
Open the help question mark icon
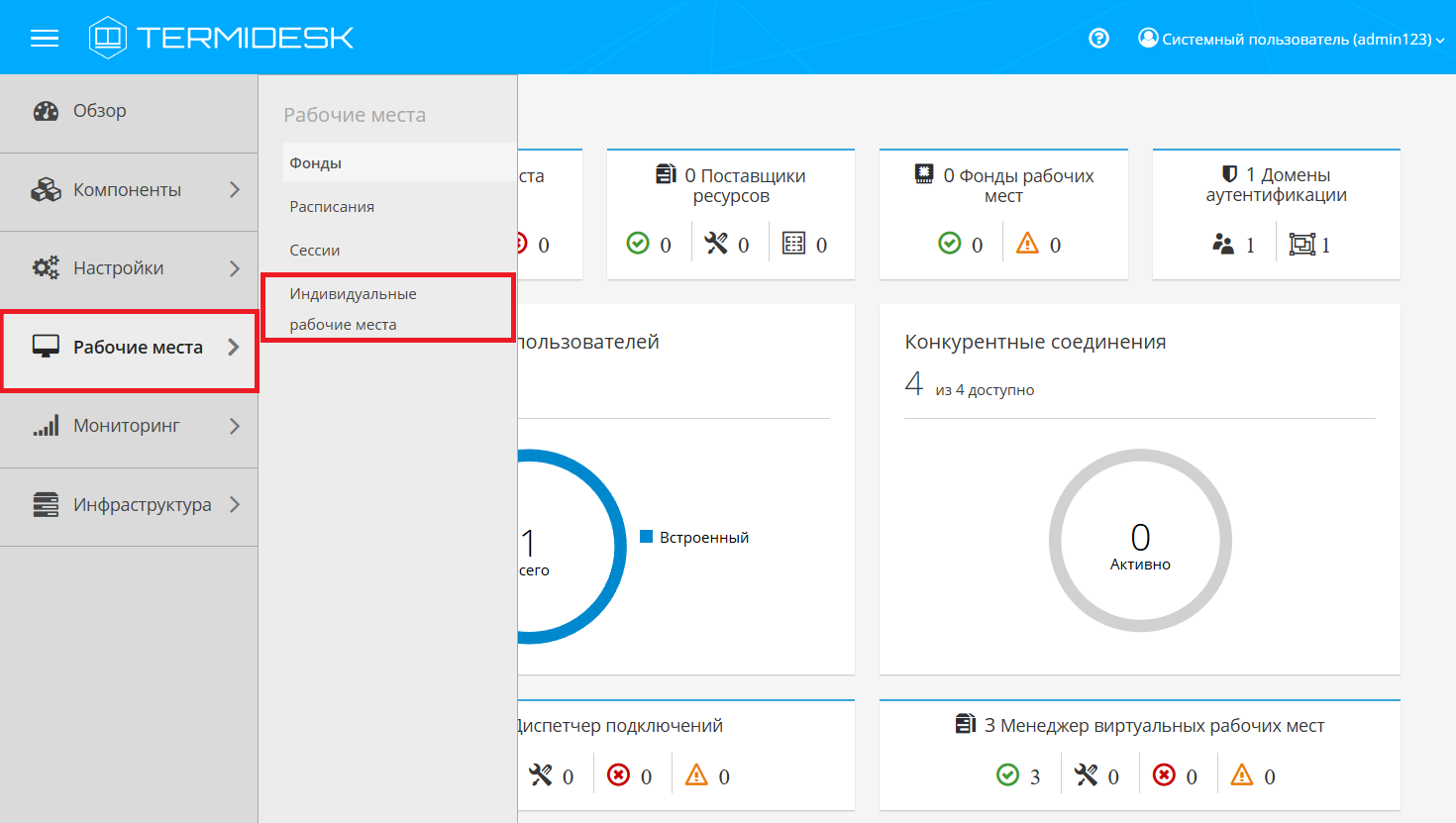[x=1098, y=39]
